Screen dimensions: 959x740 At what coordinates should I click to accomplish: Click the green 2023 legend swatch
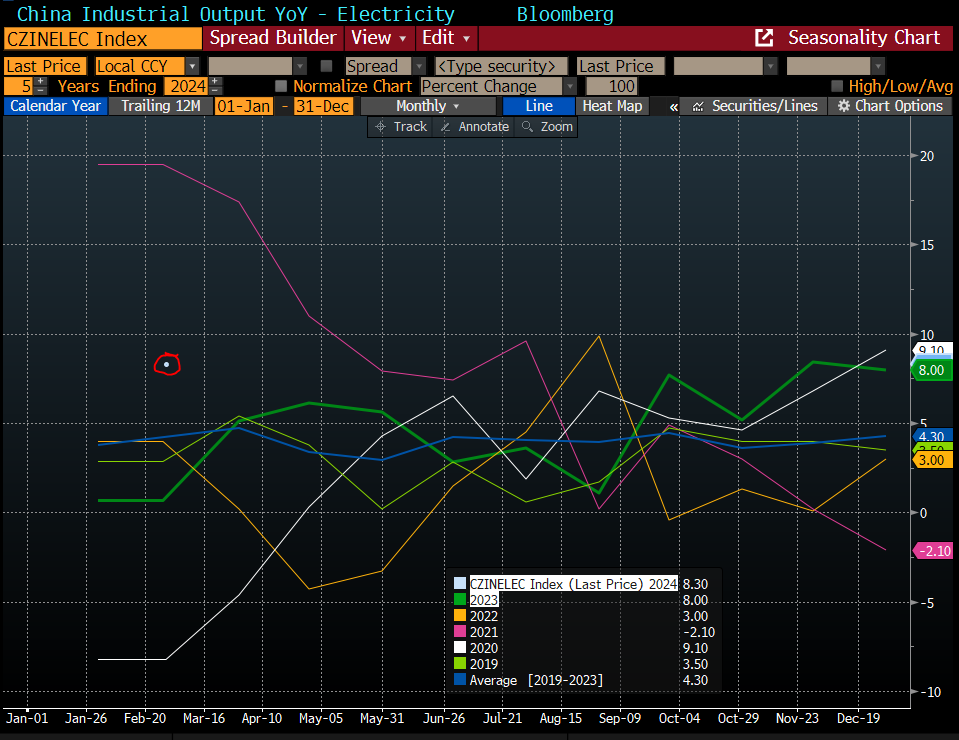tap(460, 599)
